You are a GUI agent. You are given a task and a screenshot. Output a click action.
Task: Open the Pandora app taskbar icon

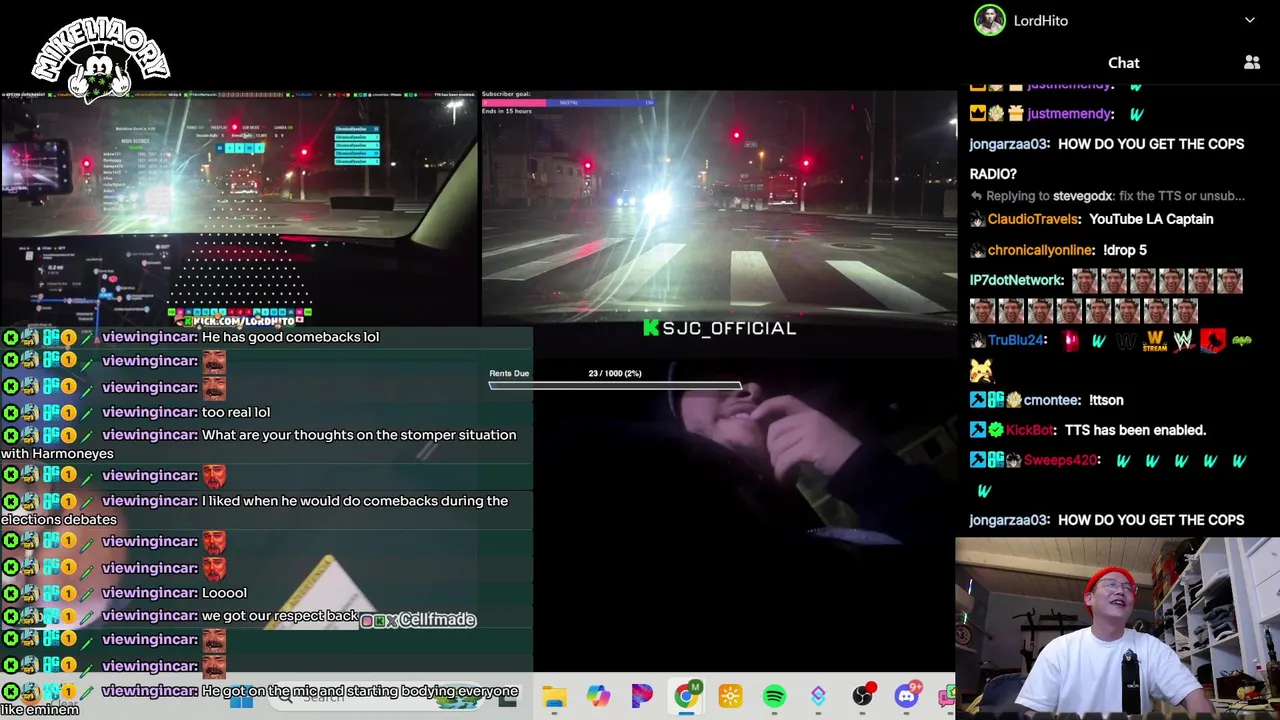[x=642, y=696]
